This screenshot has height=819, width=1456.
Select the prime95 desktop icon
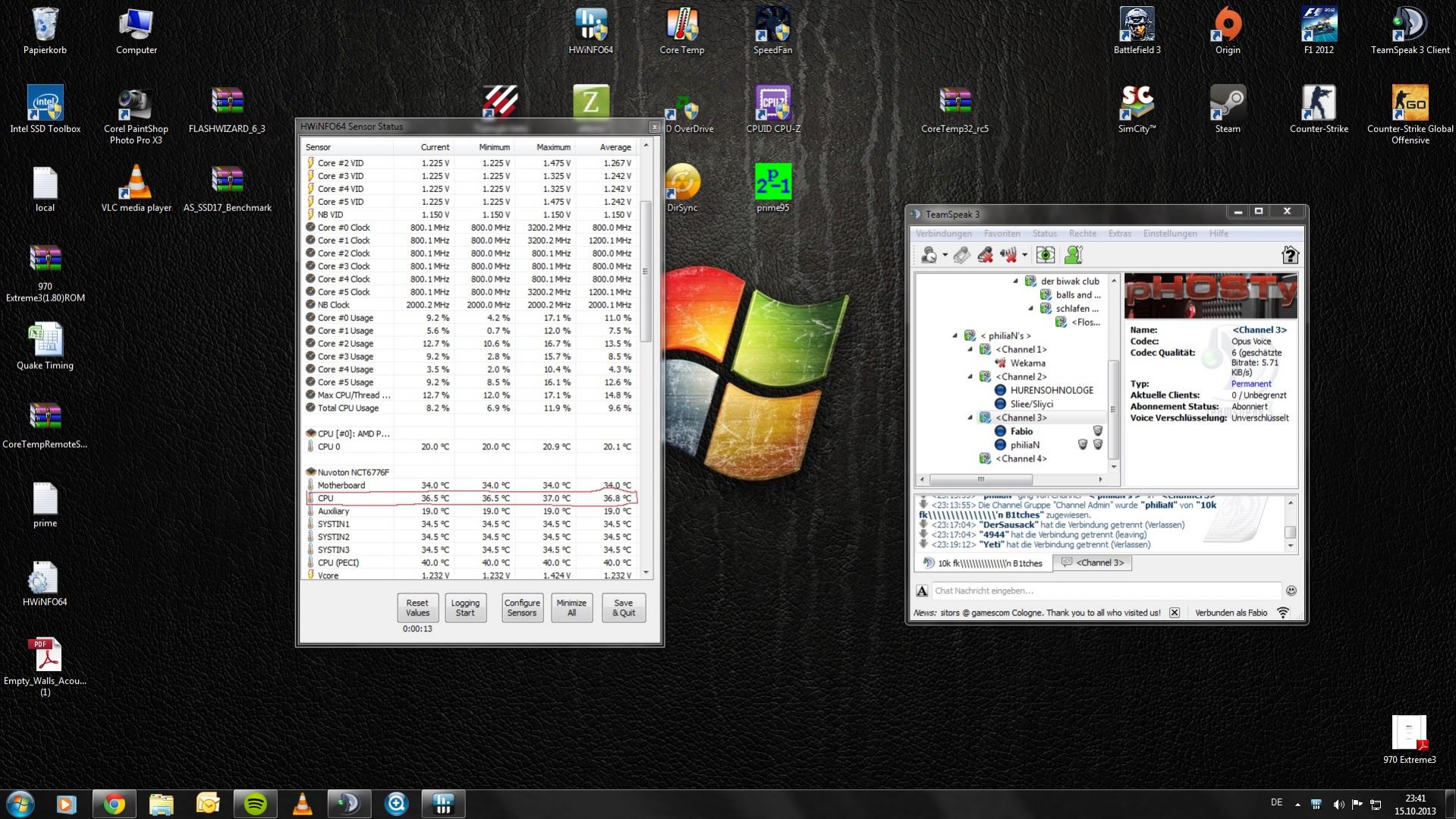(x=772, y=189)
